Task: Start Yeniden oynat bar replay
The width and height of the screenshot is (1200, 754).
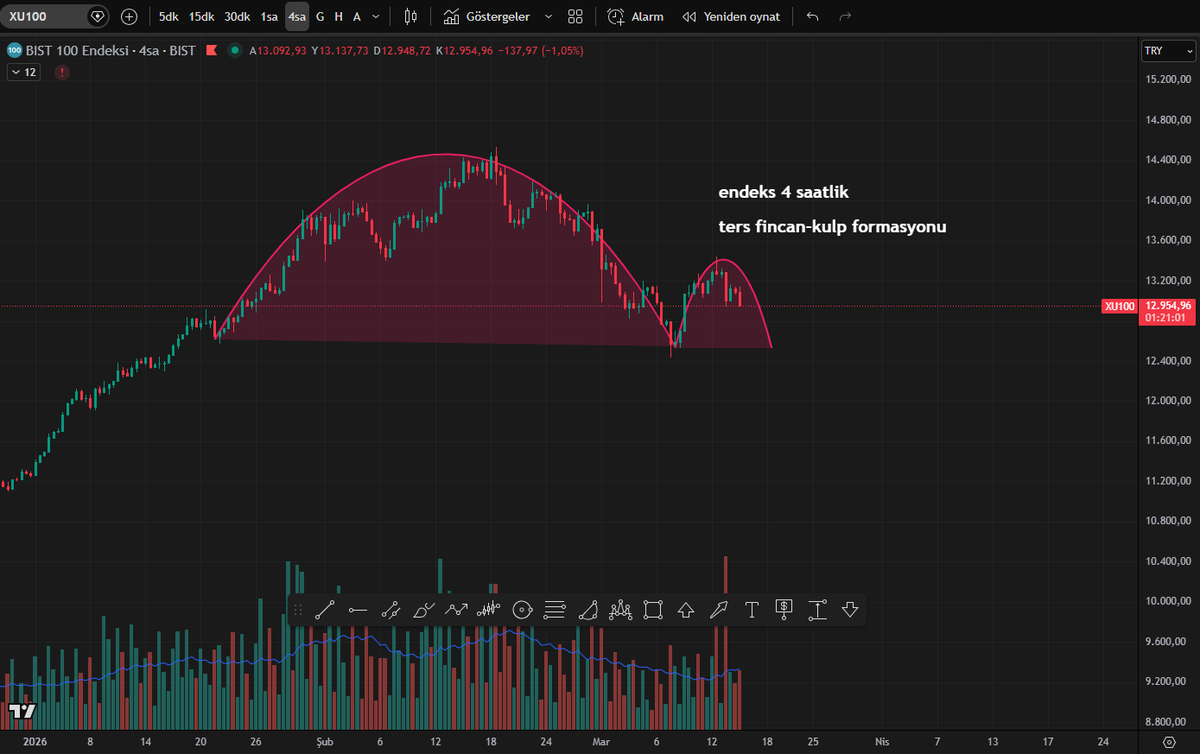Action: click(x=731, y=17)
